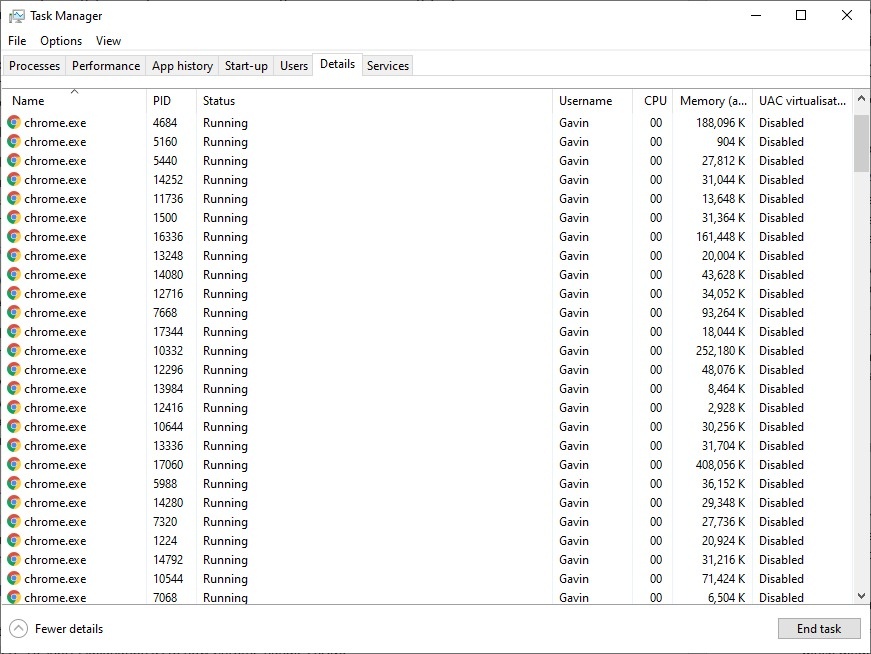Screen dimensions: 871x654
Task: Click the Chrome icon for PID 16336
Action: pyautogui.click(x=14, y=237)
